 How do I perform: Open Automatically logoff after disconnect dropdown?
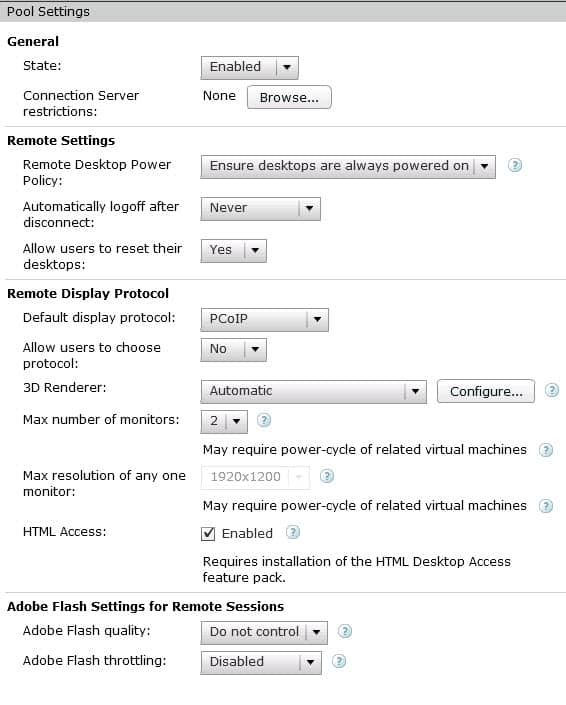261,209
